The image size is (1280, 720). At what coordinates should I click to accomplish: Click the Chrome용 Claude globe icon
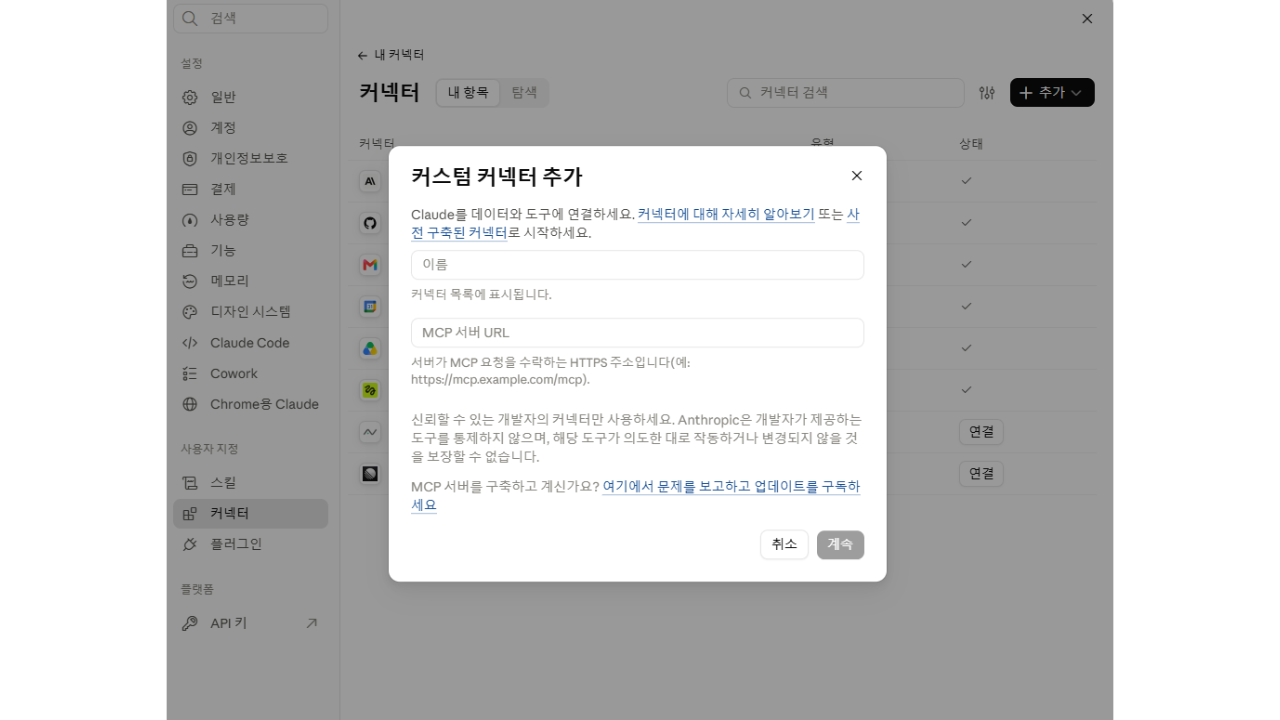[190, 405]
